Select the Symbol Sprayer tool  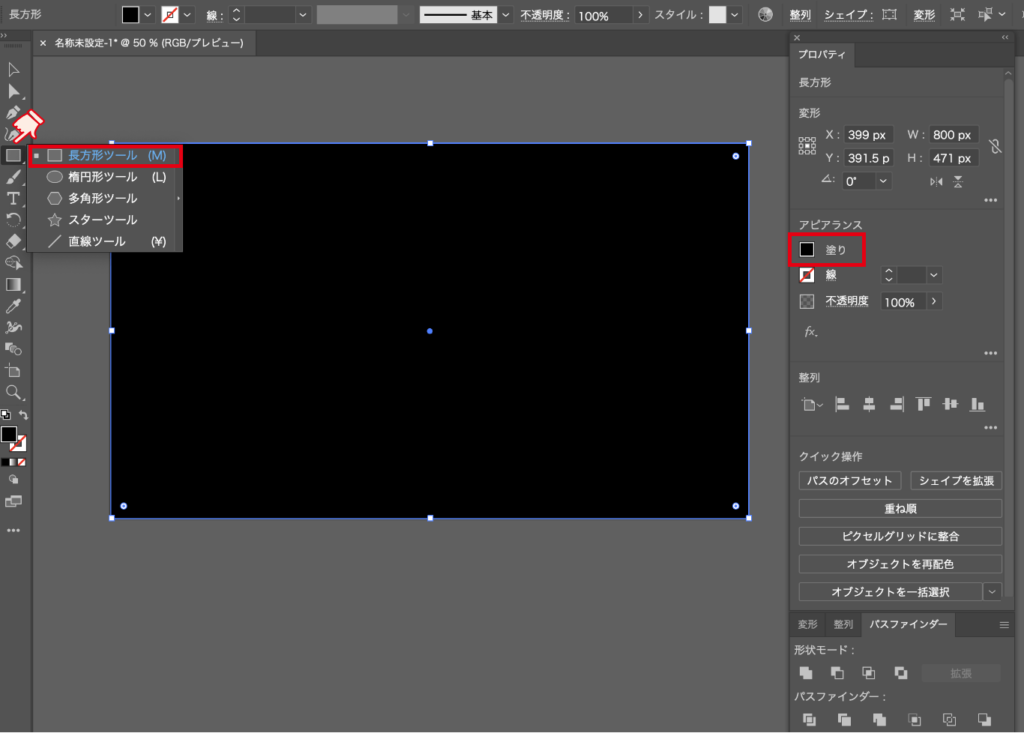13,328
